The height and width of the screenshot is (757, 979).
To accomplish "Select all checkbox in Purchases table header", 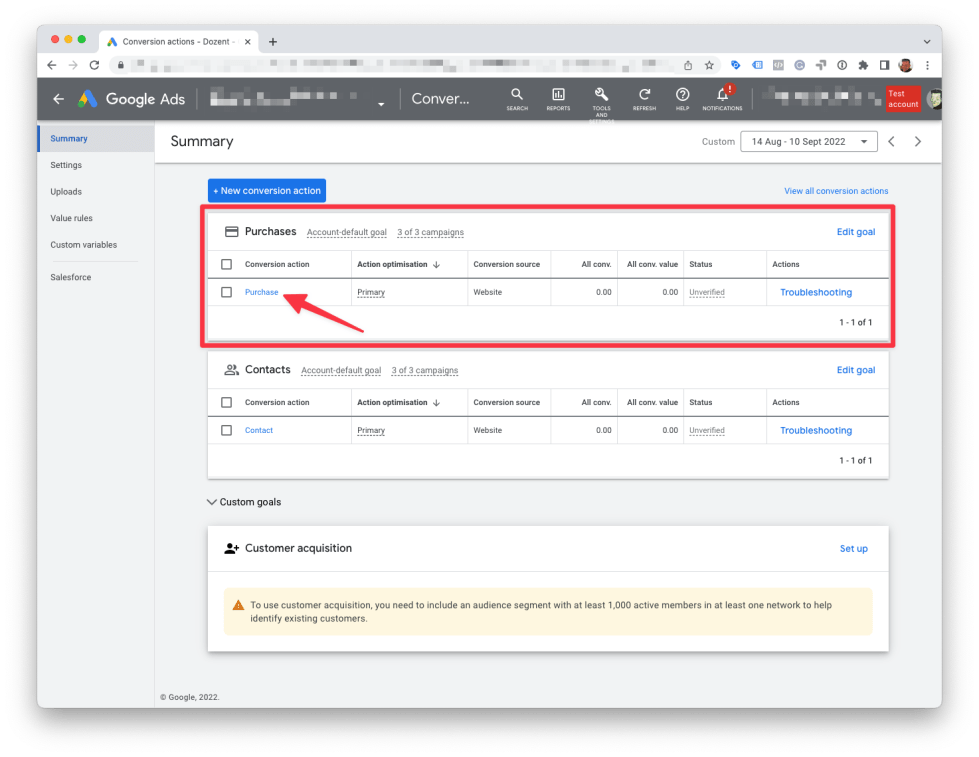I will pyautogui.click(x=226, y=264).
